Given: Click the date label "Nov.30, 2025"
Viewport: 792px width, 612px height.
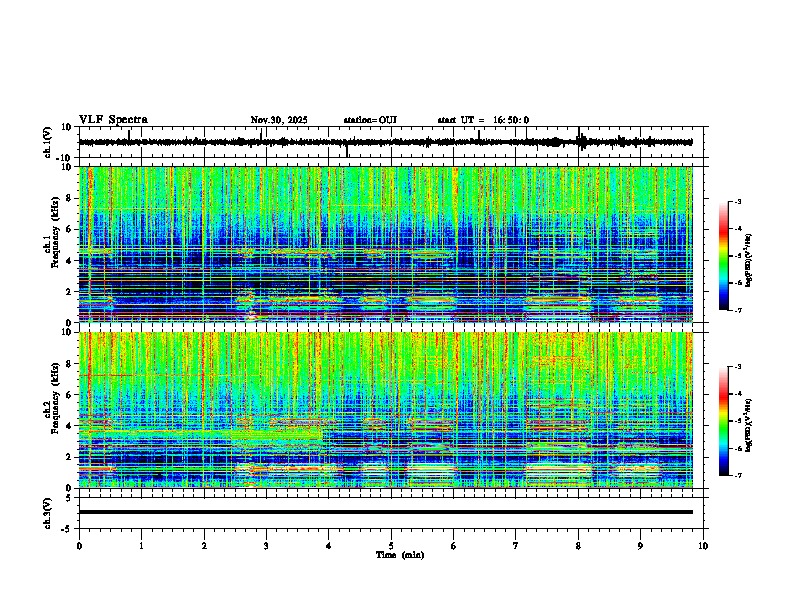Looking at the screenshot, I should tap(279, 120).
